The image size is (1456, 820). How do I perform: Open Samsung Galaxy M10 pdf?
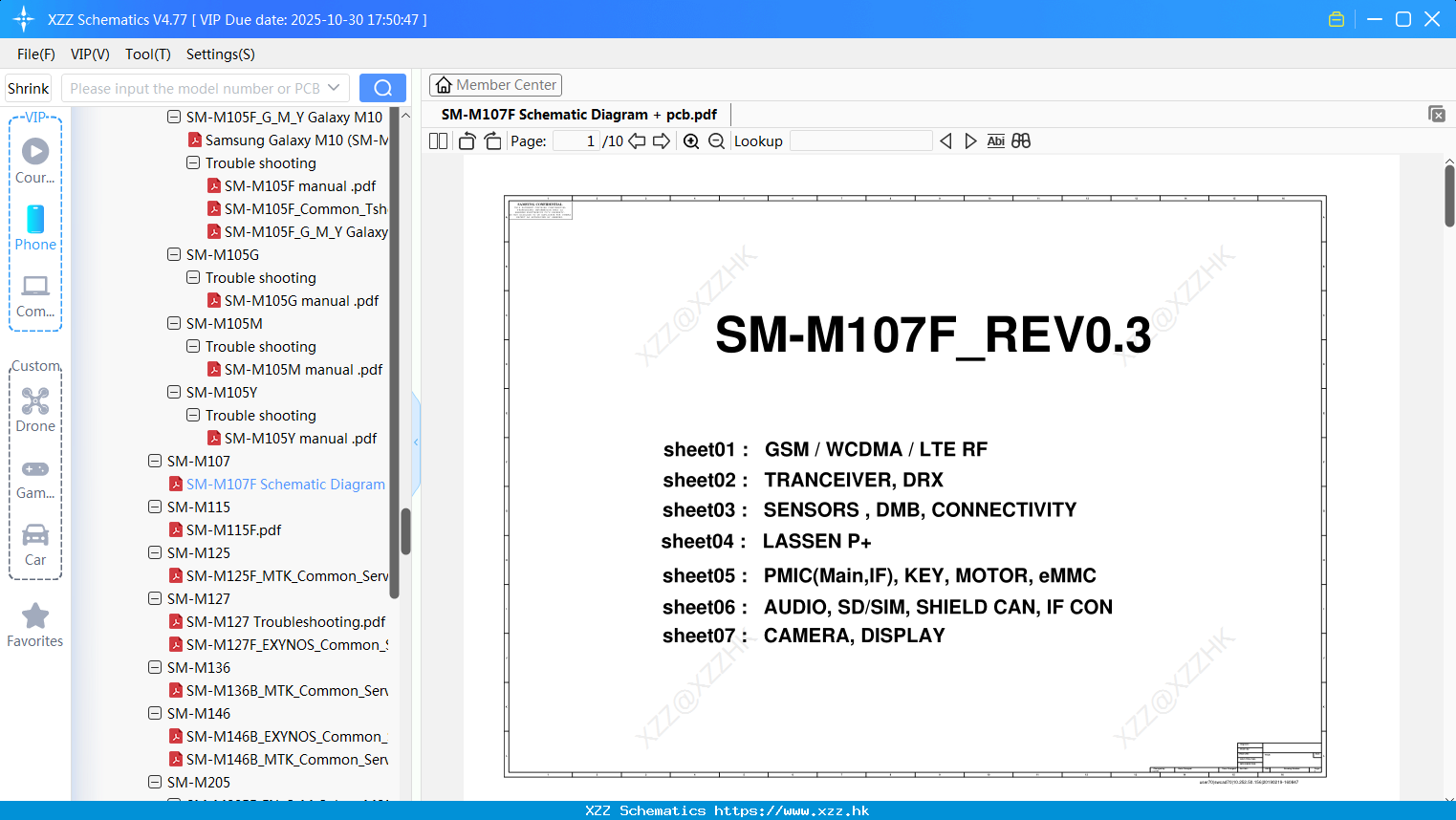[x=296, y=140]
